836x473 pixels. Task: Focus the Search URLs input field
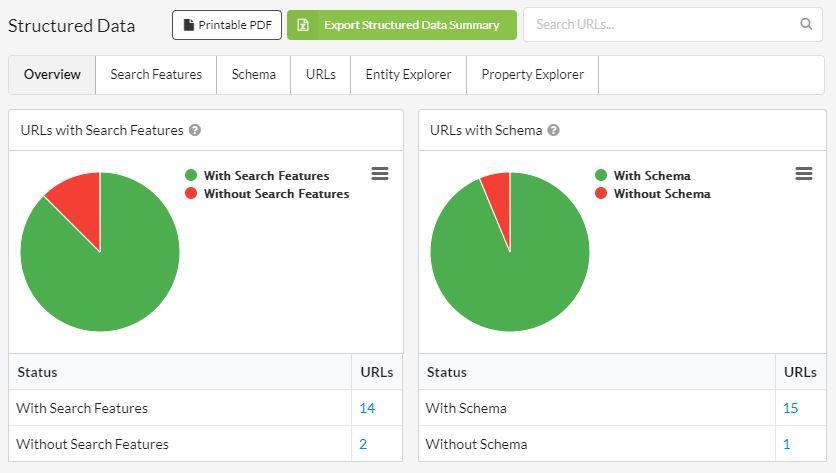pos(666,25)
